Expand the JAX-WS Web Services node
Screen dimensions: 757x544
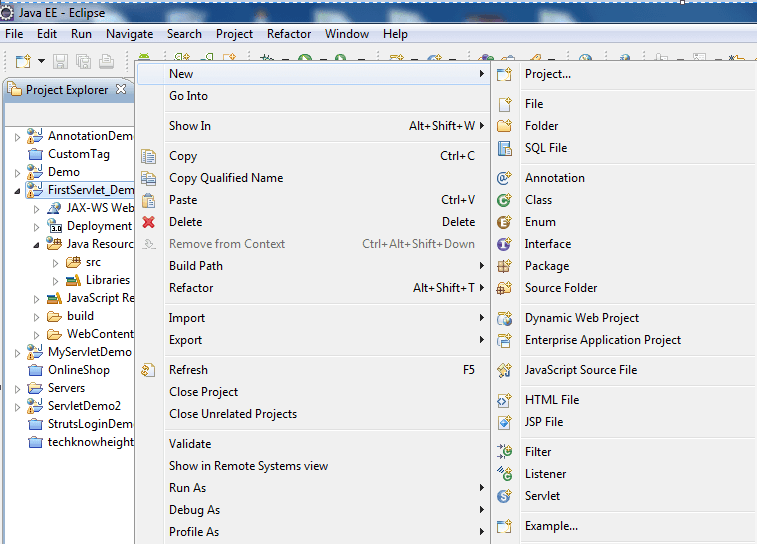tap(37, 209)
